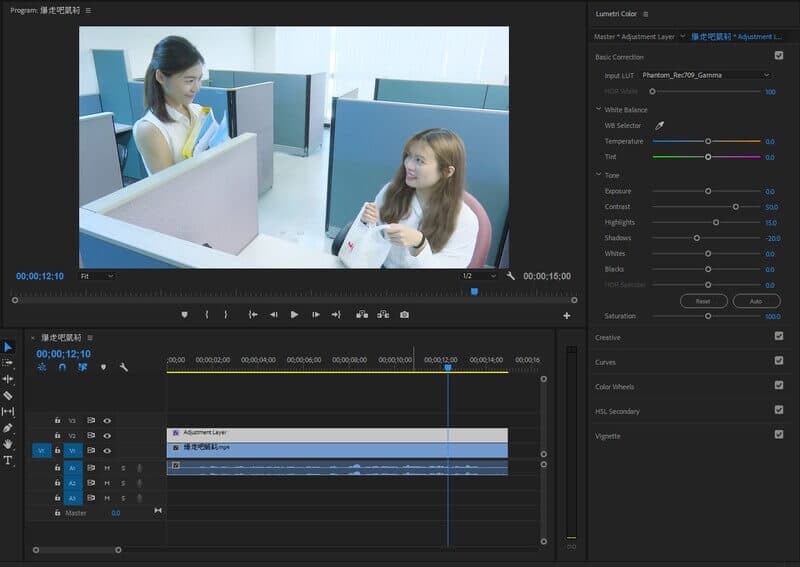
Task: Select the Type tool
Action: pos(8,460)
